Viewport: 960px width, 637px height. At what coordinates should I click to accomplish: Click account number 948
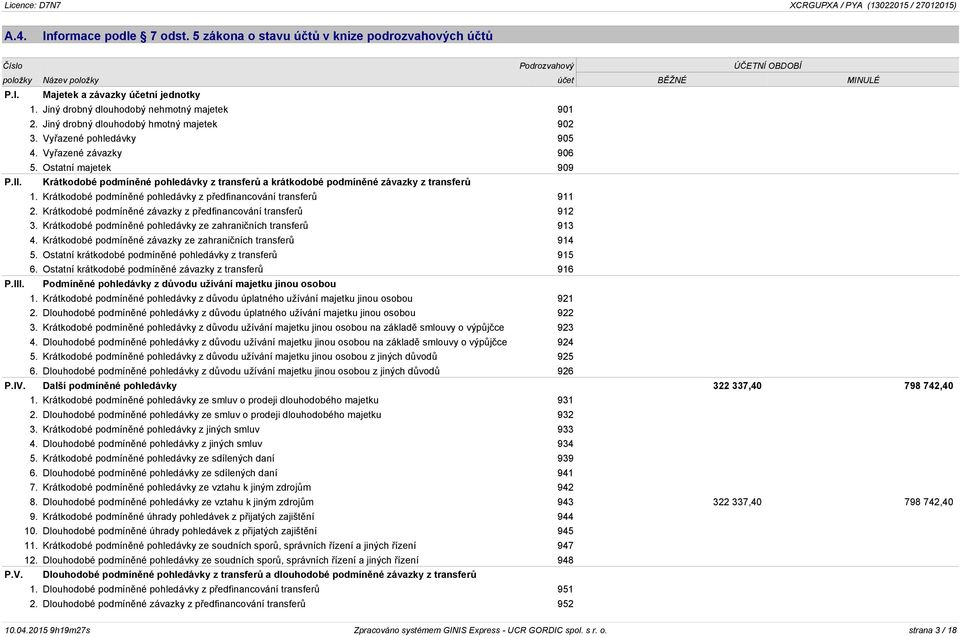click(x=565, y=560)
